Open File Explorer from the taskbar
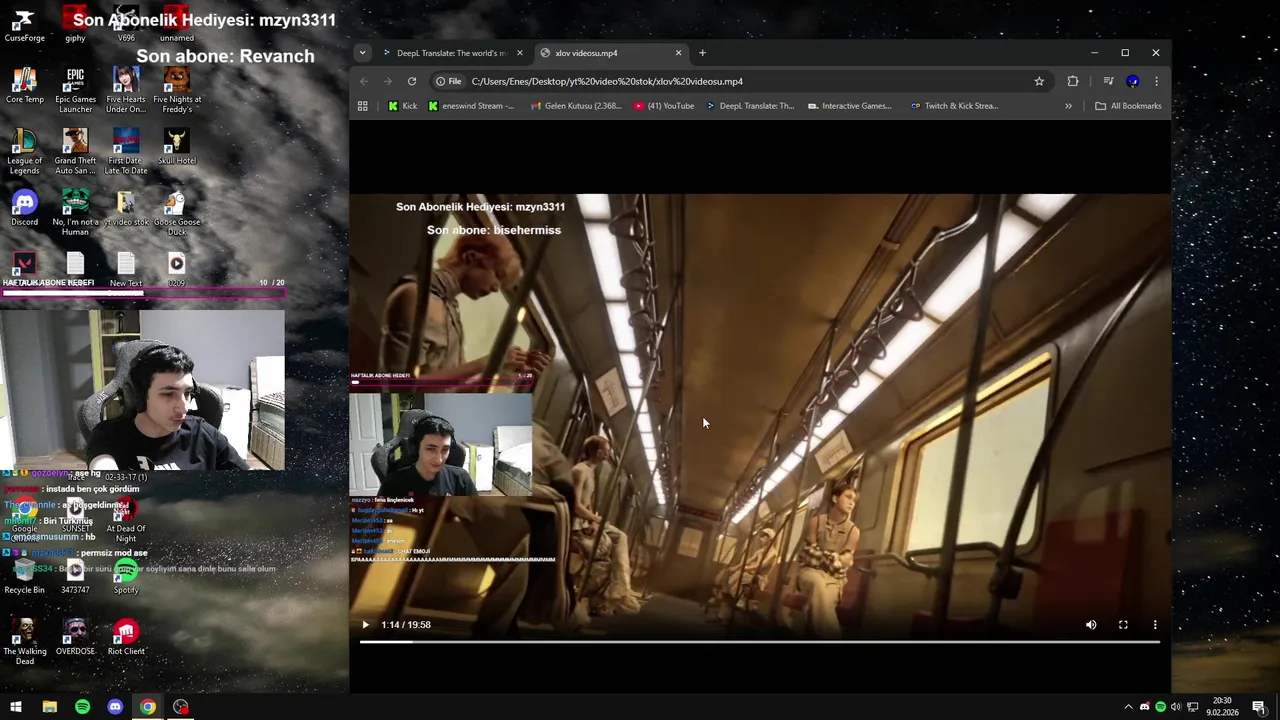1280x720 pixels. click(49, 707)
